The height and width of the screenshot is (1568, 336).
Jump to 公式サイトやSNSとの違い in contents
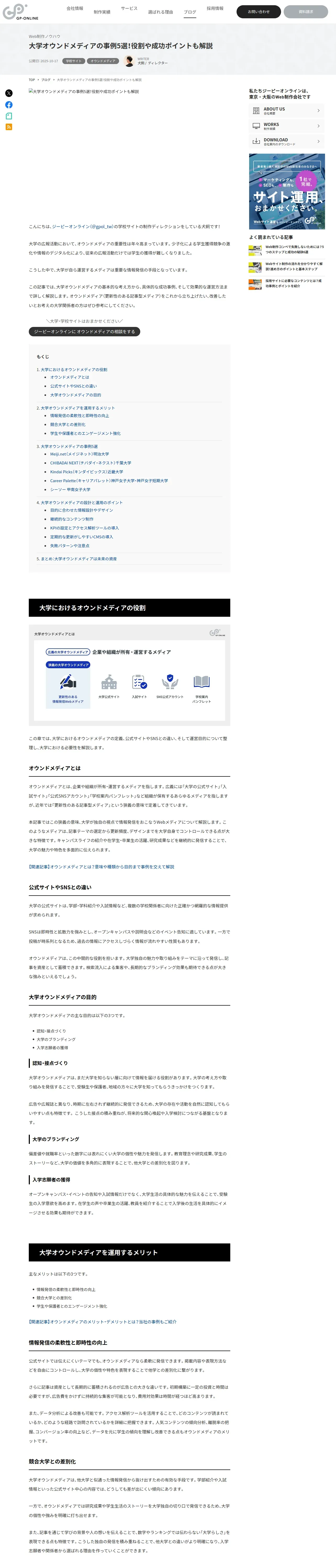tap(73, 386)
